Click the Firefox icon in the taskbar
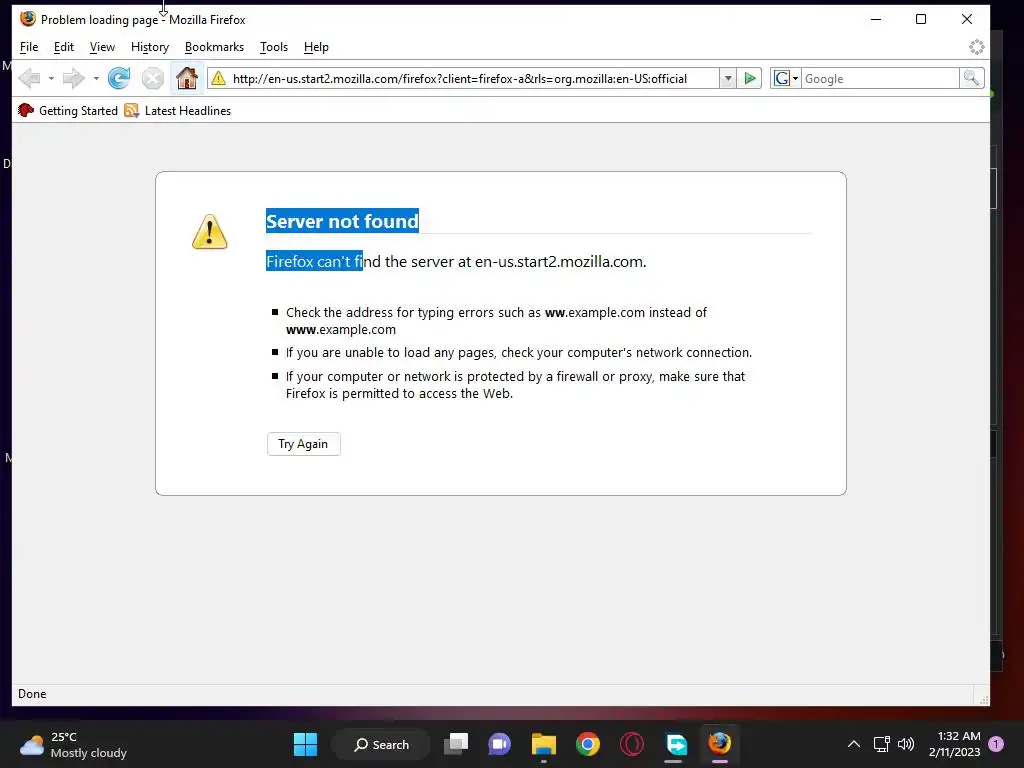This screenshot has width=1024, height=768. pos(720,744)
